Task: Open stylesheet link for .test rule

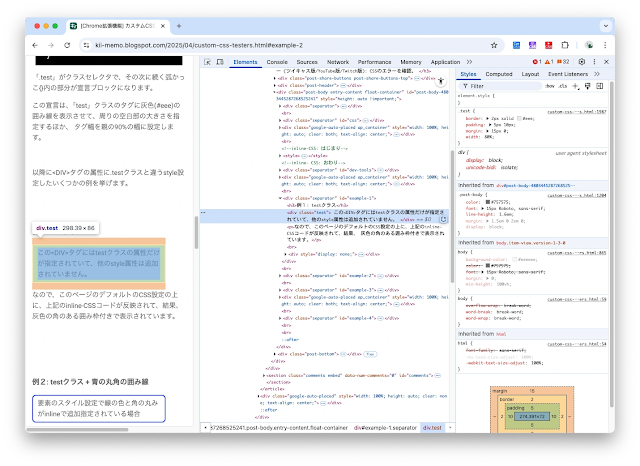Action: coord(577,112)
